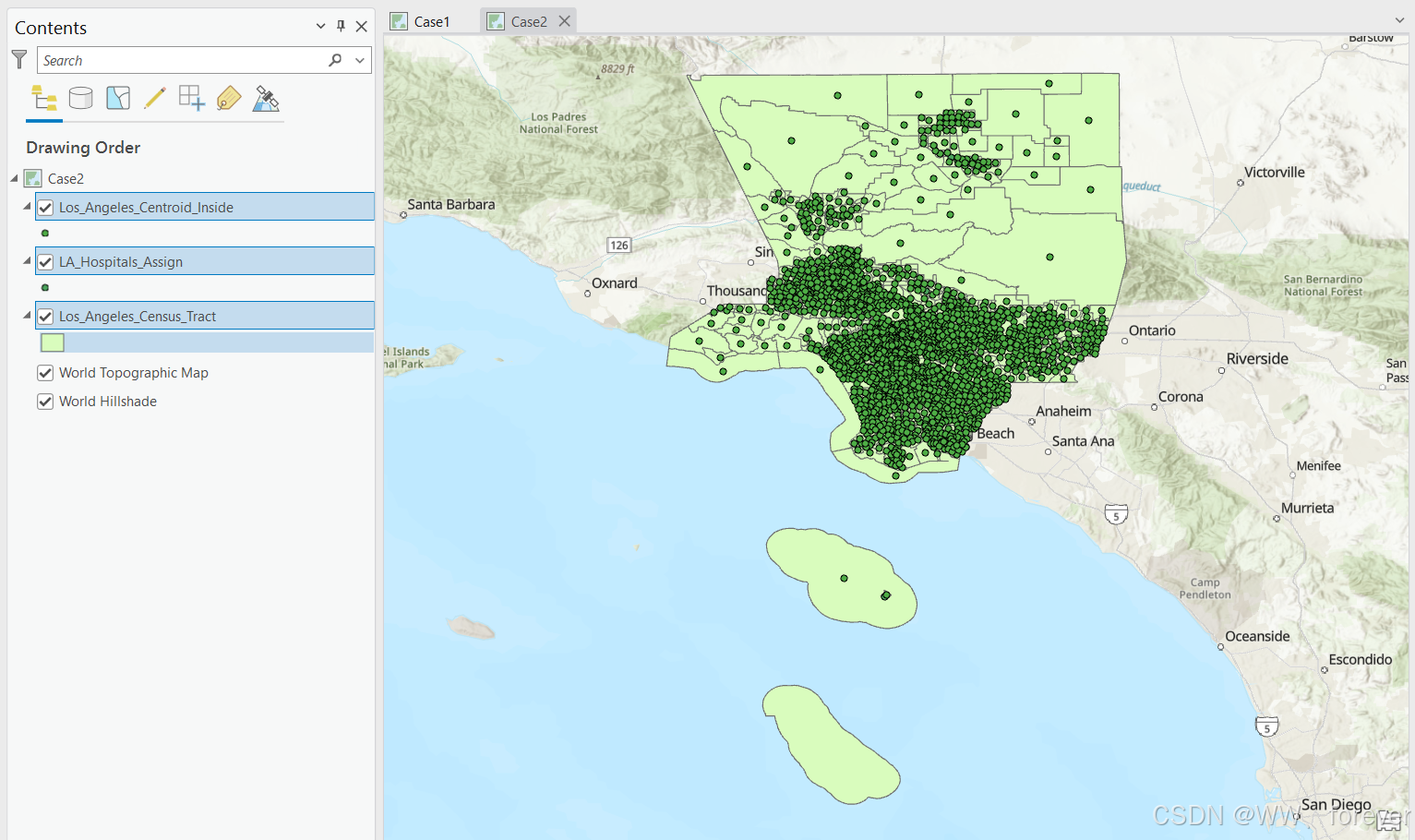Select Los_Angeles_Census_Tract layer name
Screen dimensions: 1415x840
tap(138, 317)
